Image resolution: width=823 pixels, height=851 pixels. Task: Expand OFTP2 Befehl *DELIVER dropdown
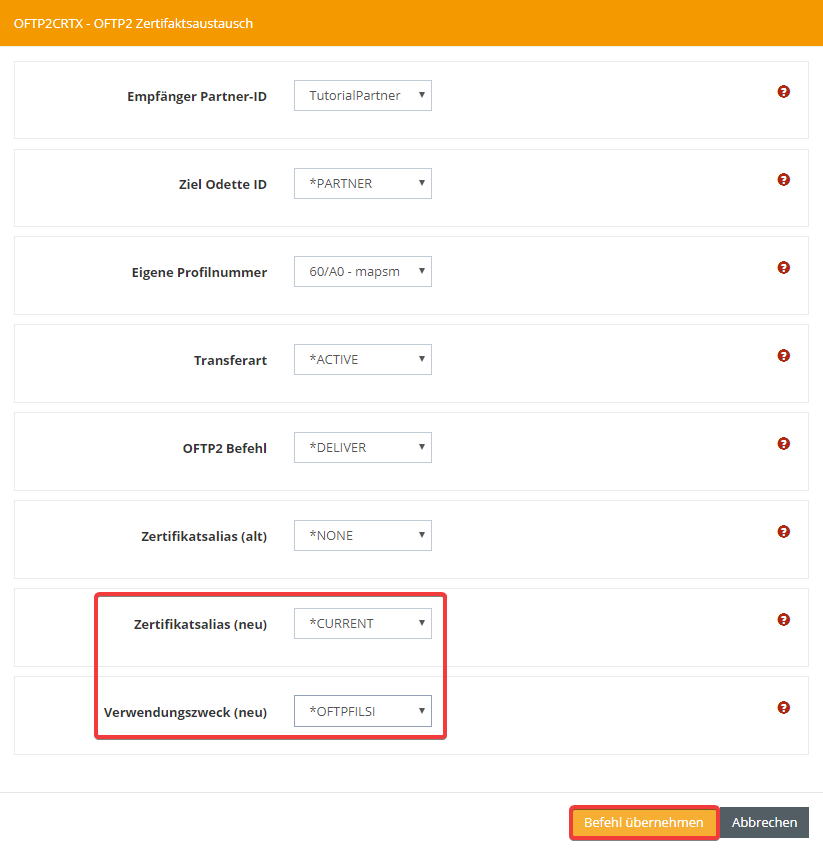362,448
